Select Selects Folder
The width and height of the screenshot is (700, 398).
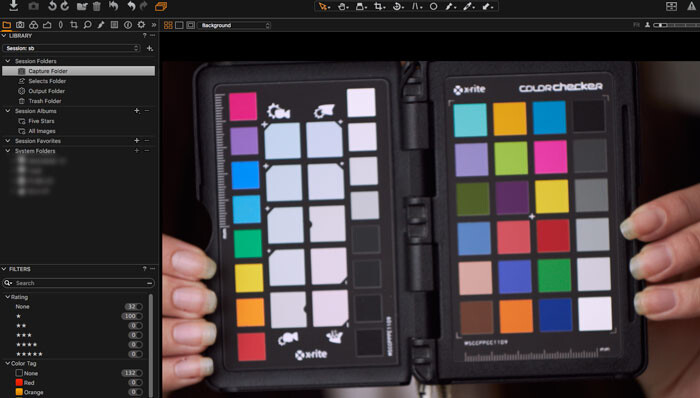(x=47, y=81)
